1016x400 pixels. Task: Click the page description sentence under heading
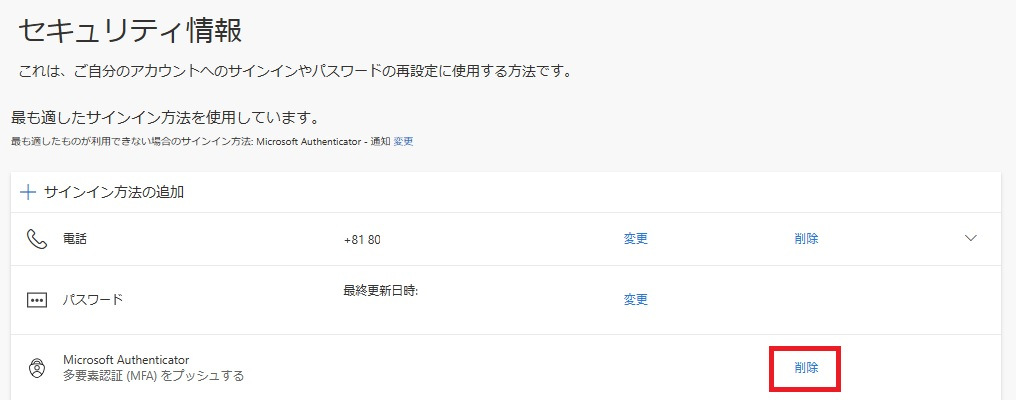[295, 71]
